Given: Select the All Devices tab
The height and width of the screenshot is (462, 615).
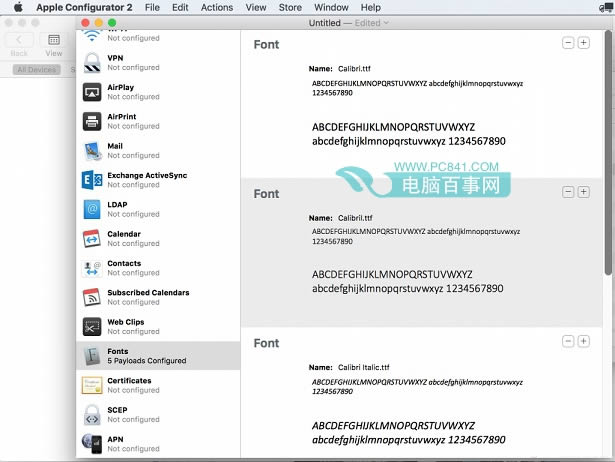Looking at the screenshot, I should 36,69.
